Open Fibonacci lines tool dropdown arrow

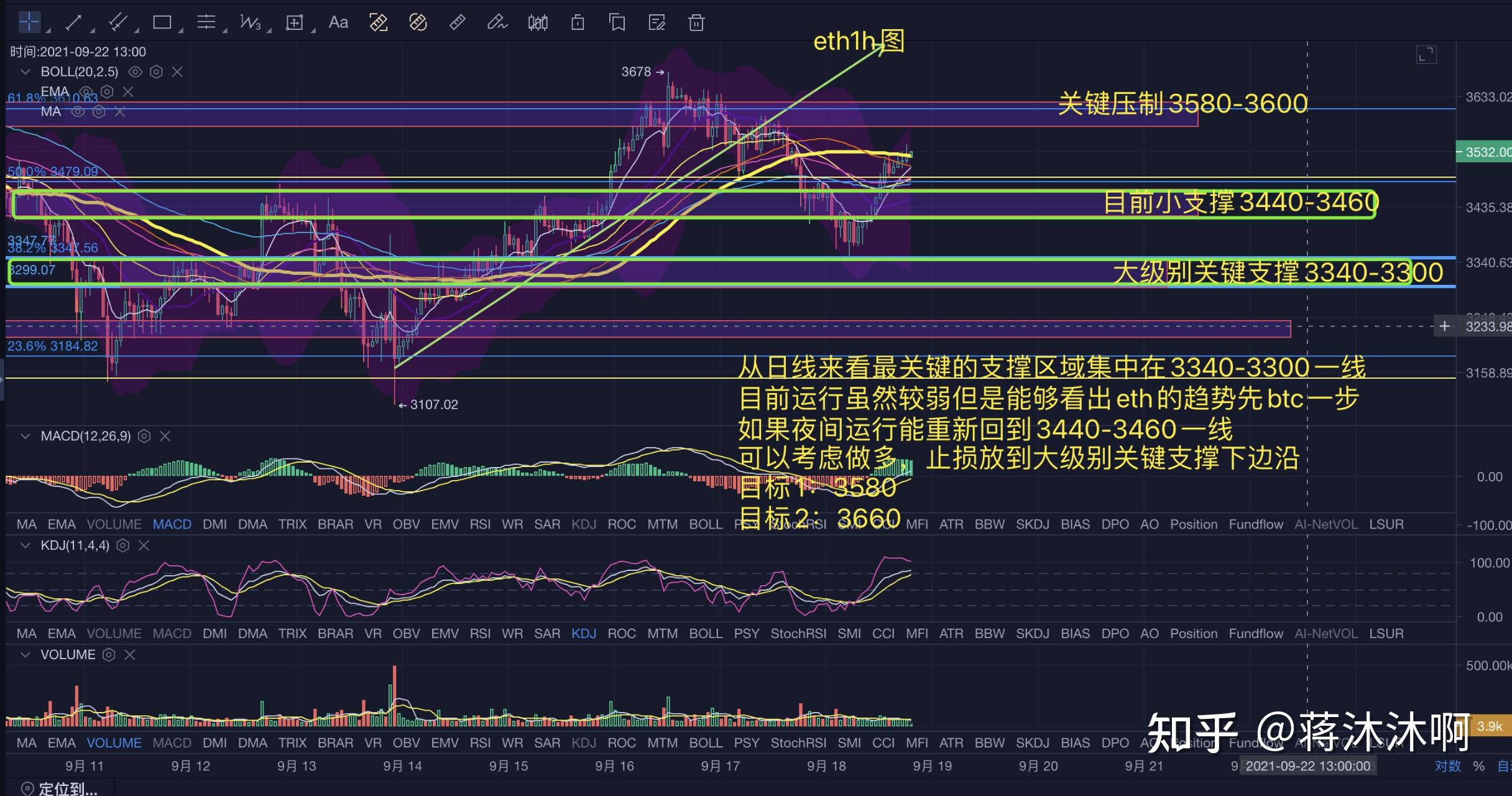coord(225,30)
